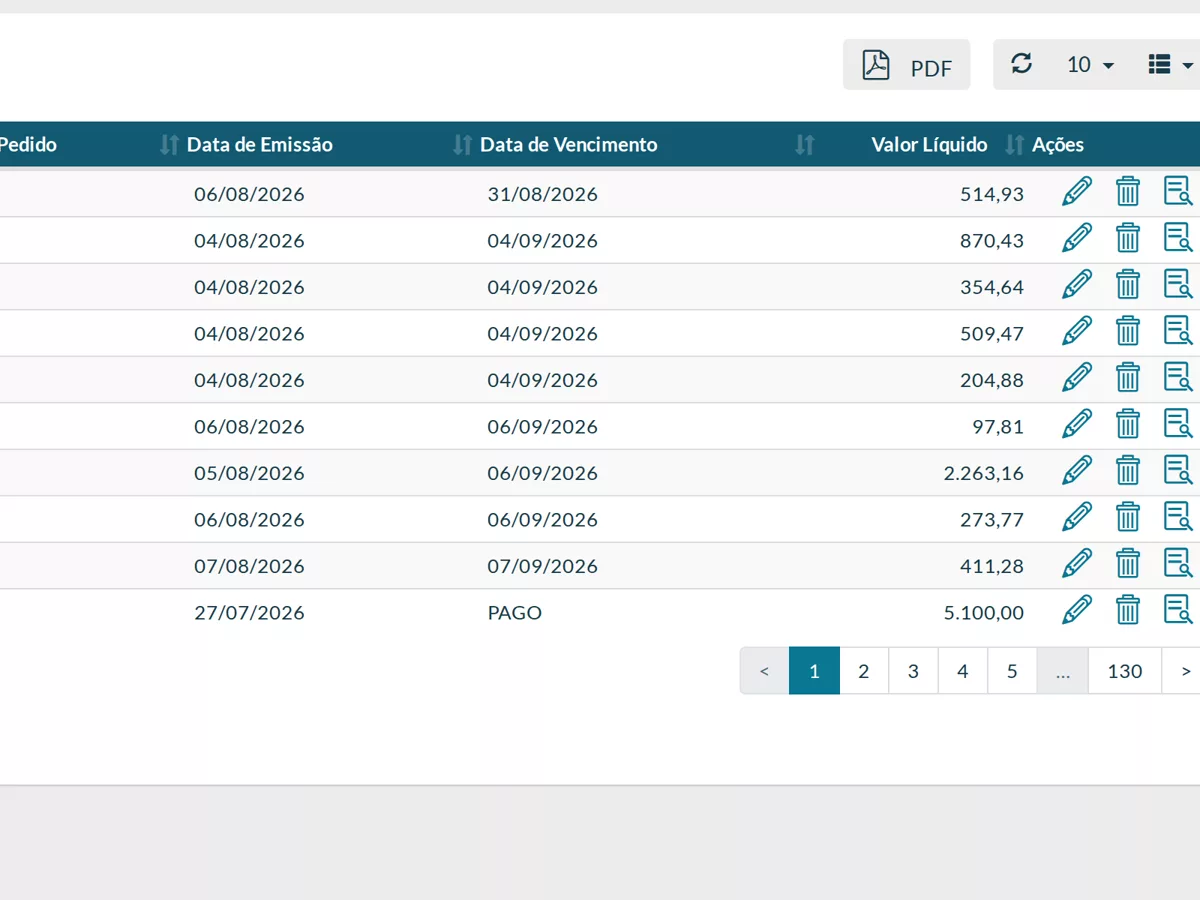Delete the PAGO row of 5.100,00
The width and height of the screenshot is (1200, 900).
coord(1128,610)
